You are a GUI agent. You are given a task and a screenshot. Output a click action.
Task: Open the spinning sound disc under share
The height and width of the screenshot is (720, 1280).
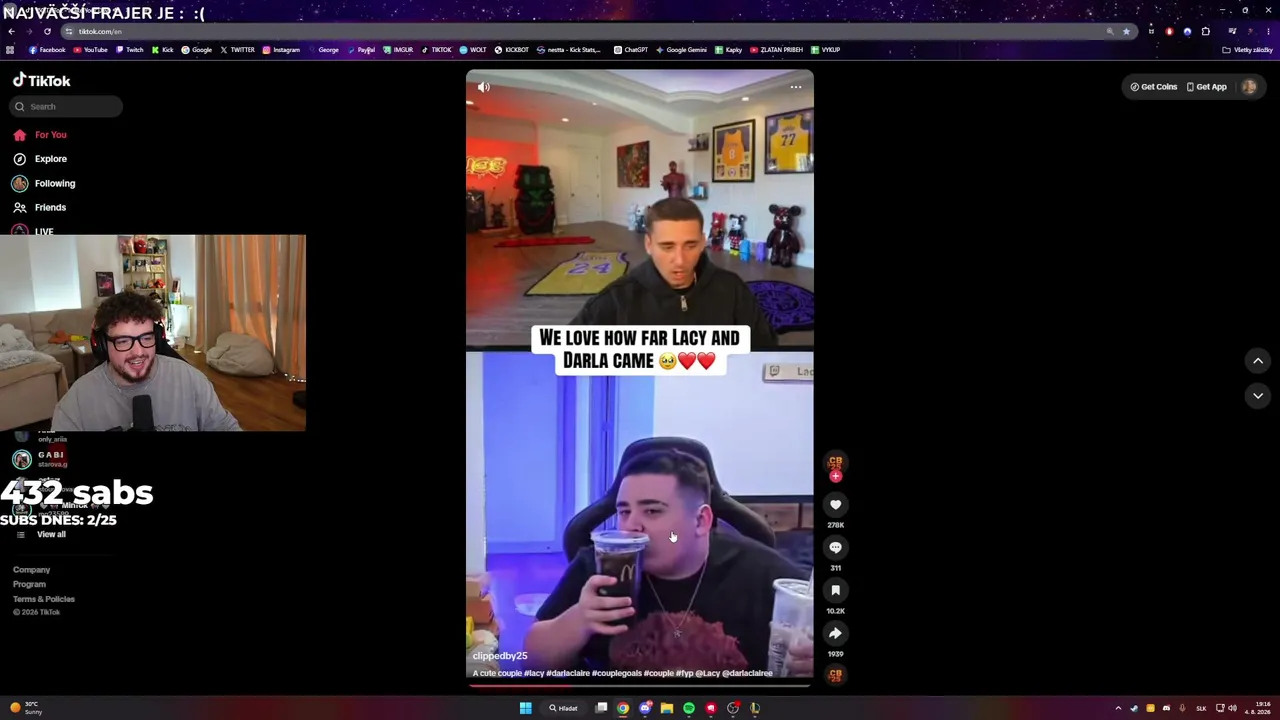835,675
